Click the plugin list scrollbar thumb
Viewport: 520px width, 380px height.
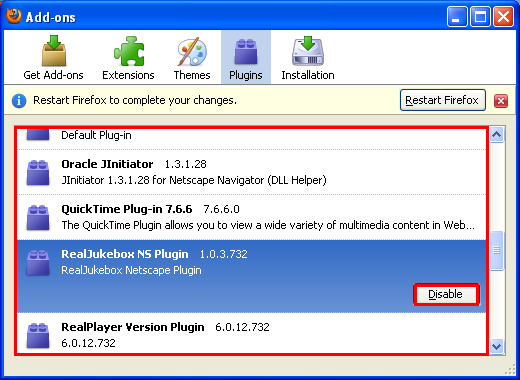[x=497, y=250]
